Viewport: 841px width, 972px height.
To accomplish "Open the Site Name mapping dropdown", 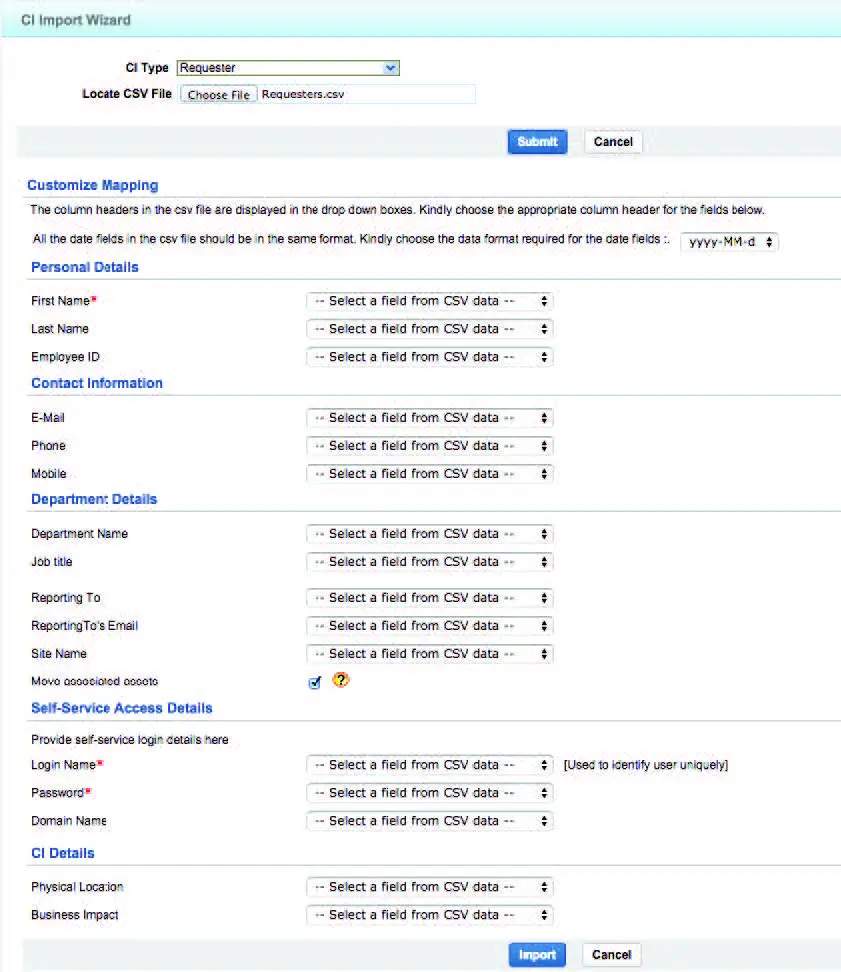I will coord(429,653).
